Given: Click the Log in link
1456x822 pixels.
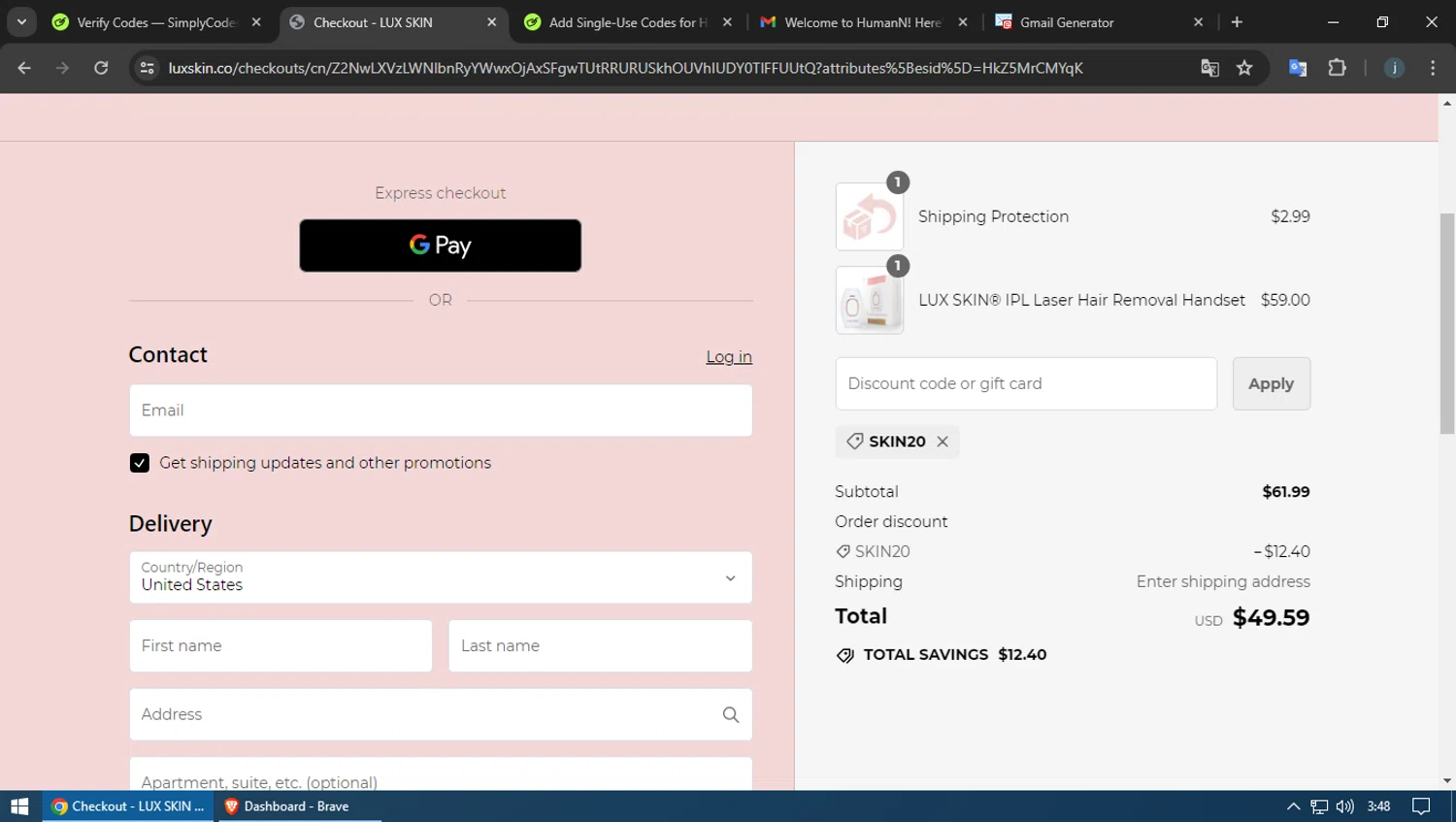Looking at the screenshot, I should [729, 357].
